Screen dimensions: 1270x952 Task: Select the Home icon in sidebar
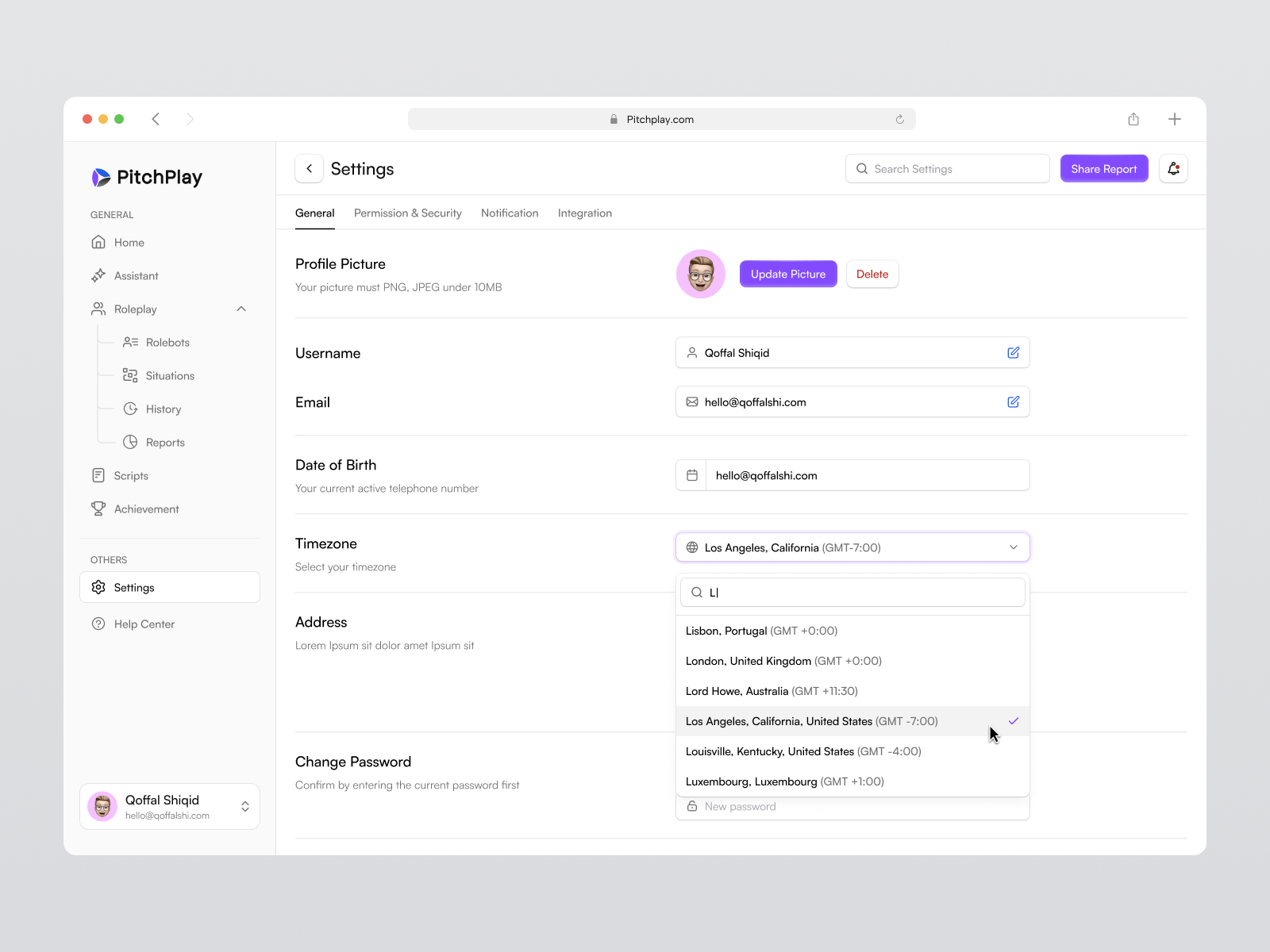(x=98, y=242)
